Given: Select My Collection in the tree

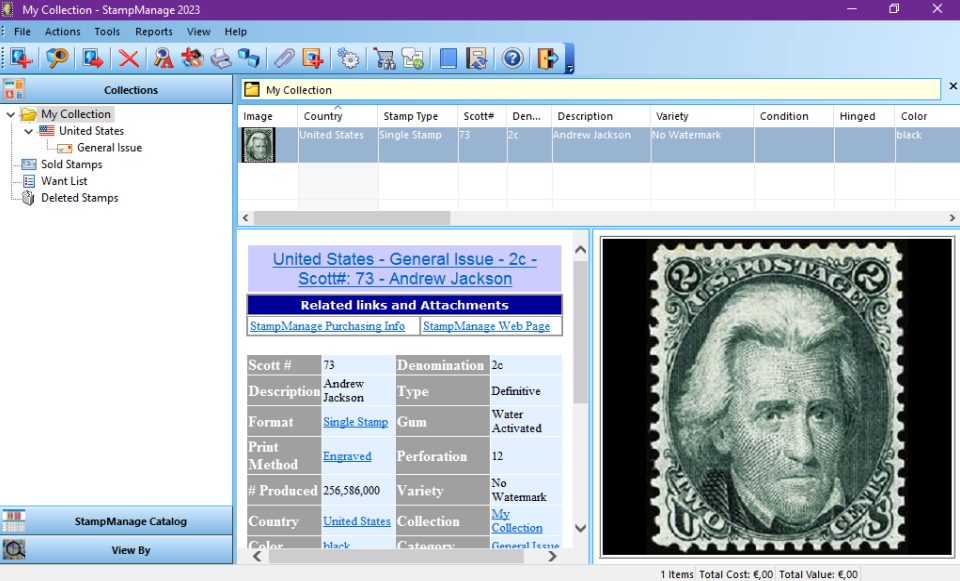Looking at the screenshot, I should click(76, 114).
